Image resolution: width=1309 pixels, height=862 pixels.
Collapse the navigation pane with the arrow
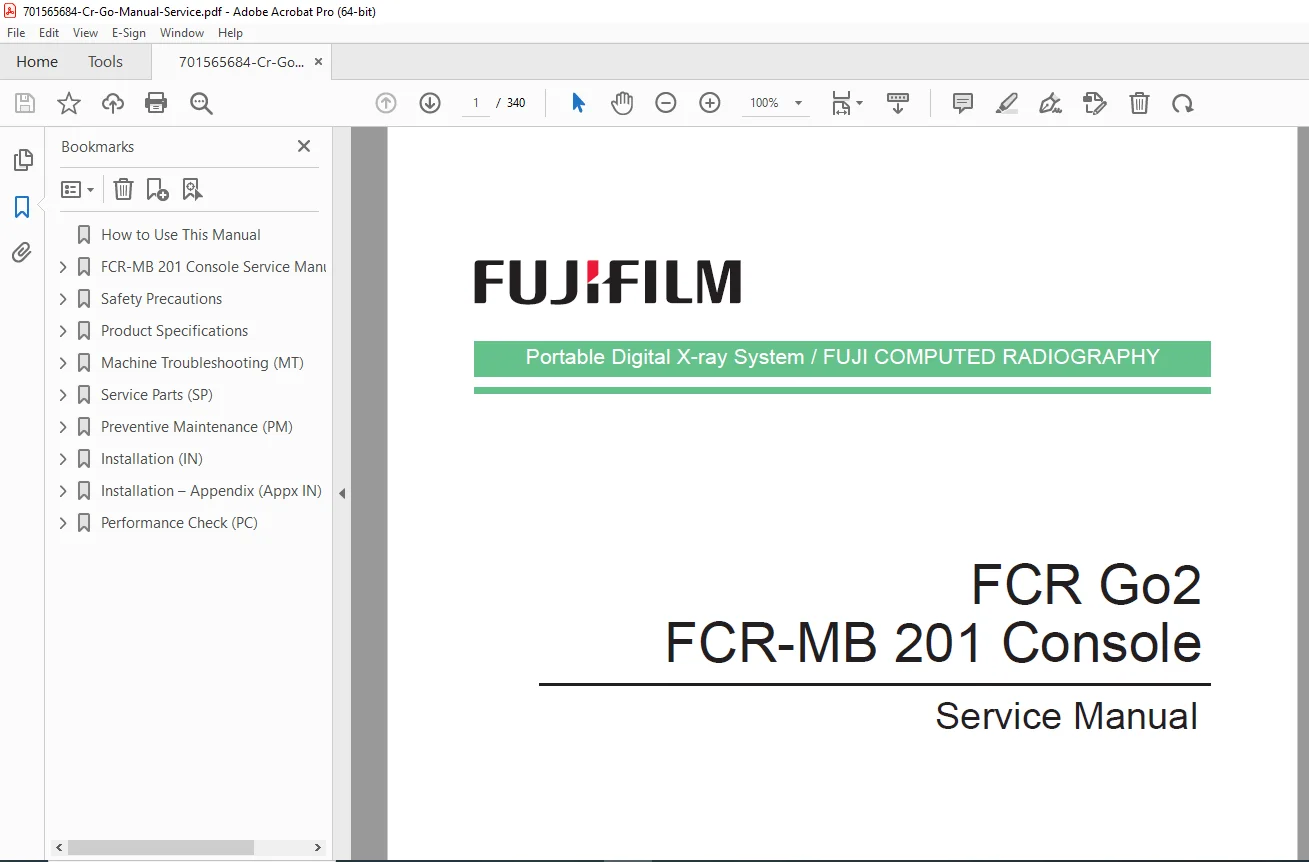pos(342,493)
